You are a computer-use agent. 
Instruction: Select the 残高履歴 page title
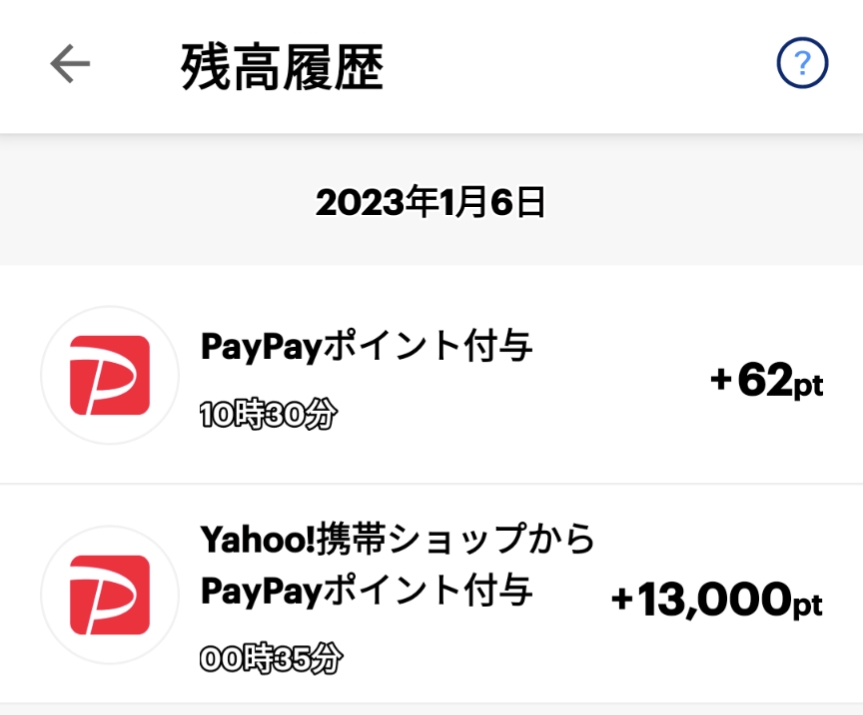pos(282,67)
